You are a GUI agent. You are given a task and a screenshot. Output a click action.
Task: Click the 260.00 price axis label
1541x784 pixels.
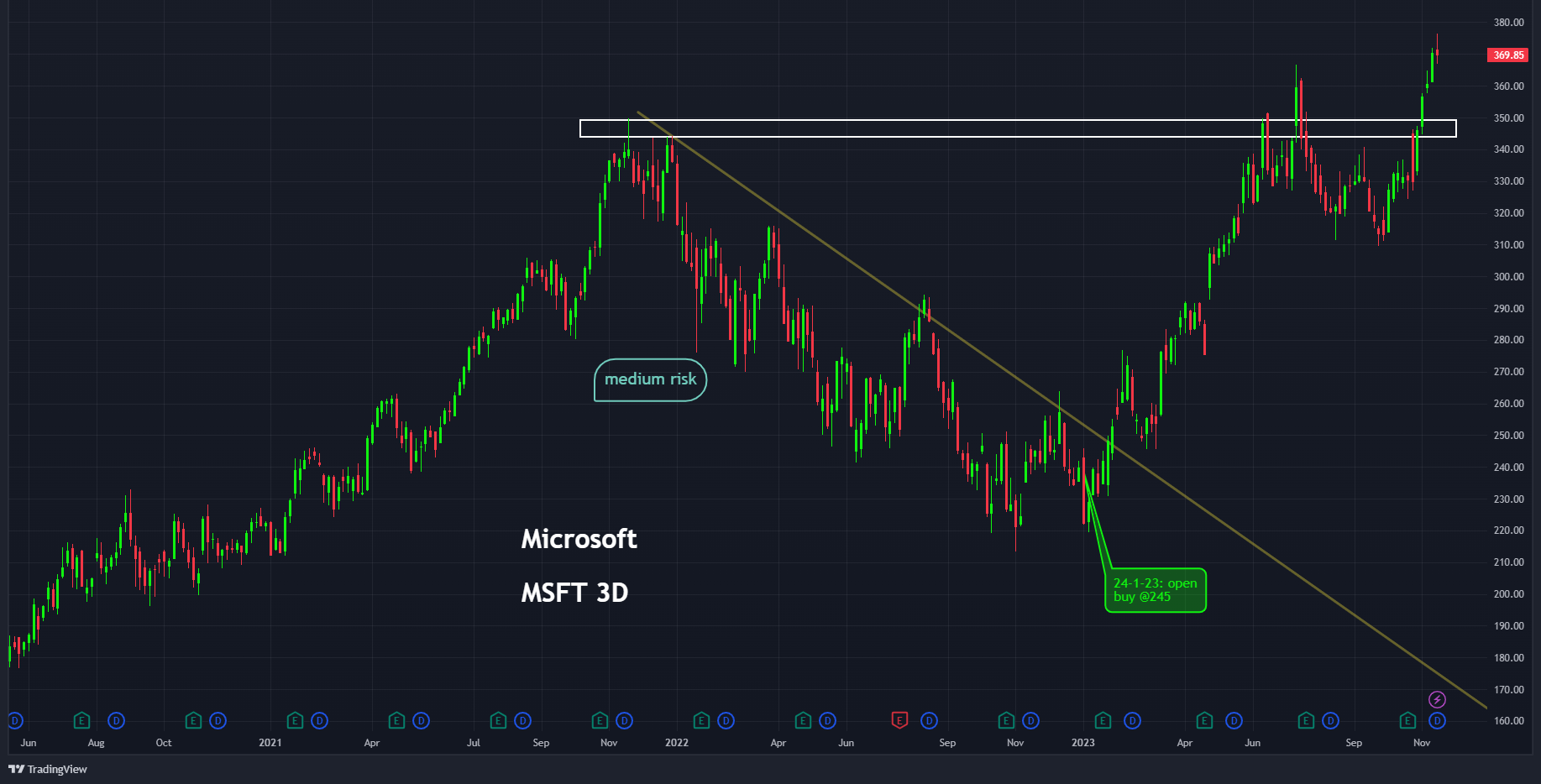tap(1509, 404)
